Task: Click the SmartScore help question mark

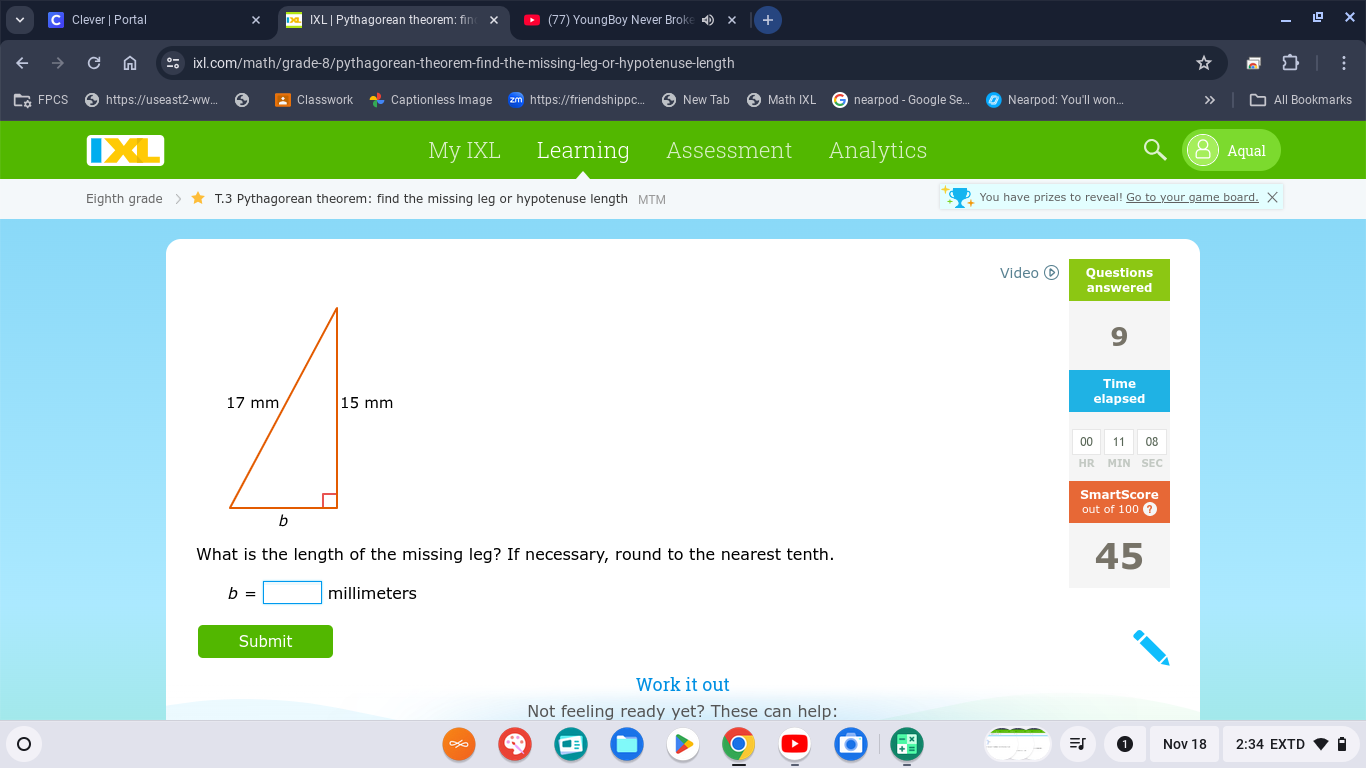Action: point(1149,509)
